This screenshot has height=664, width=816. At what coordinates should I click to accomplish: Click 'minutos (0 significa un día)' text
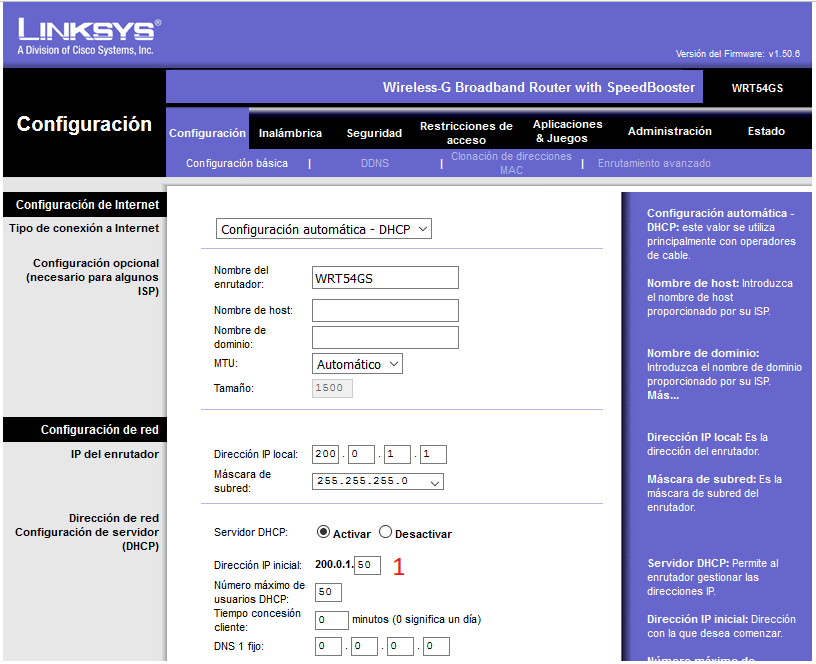[416, 620]
